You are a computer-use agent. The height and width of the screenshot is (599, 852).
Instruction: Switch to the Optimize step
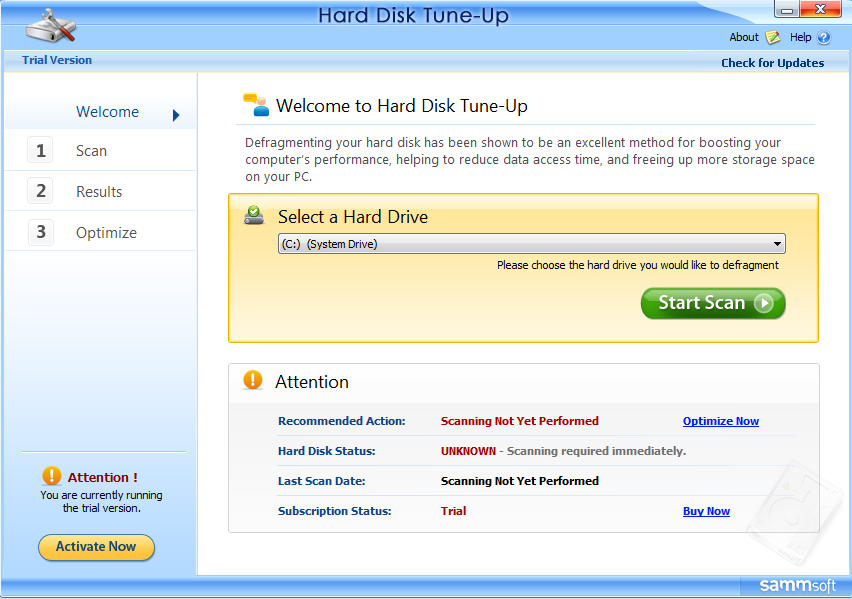106,233
